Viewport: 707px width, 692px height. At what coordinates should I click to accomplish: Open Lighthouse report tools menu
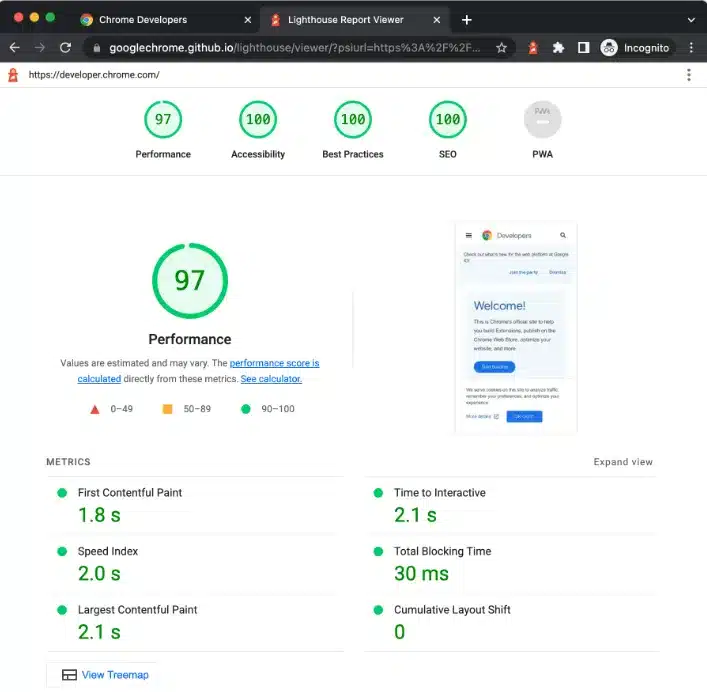point(689,75)
